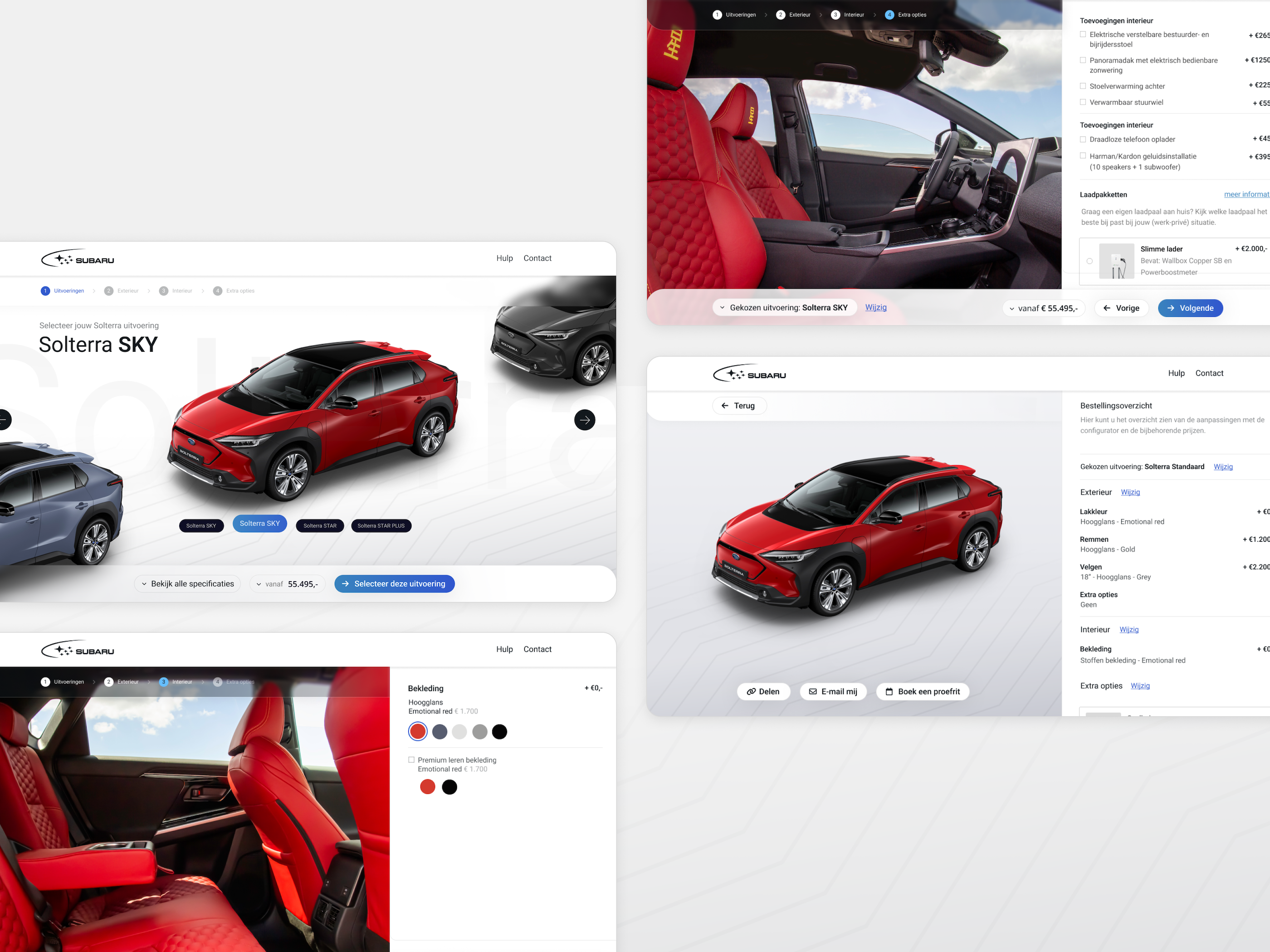1270x952 pixels.
Task: Open Uitvoeringen step in the Extra opties top bar
Action: point(741,15)
